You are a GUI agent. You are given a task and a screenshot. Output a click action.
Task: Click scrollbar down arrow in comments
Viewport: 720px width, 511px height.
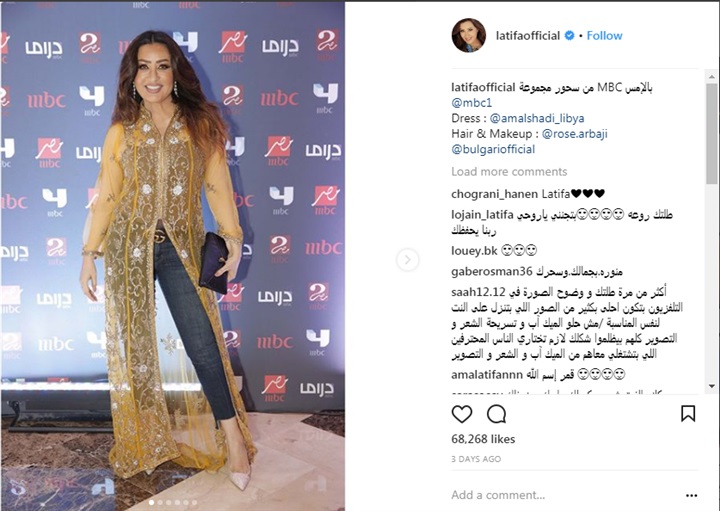(712, 387)
